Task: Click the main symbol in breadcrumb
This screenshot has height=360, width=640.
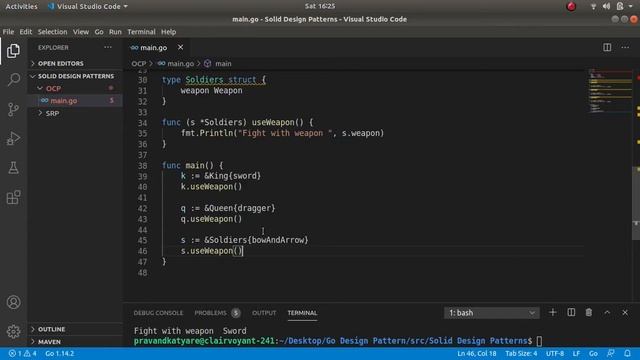Action: click(x=218, y=64)
